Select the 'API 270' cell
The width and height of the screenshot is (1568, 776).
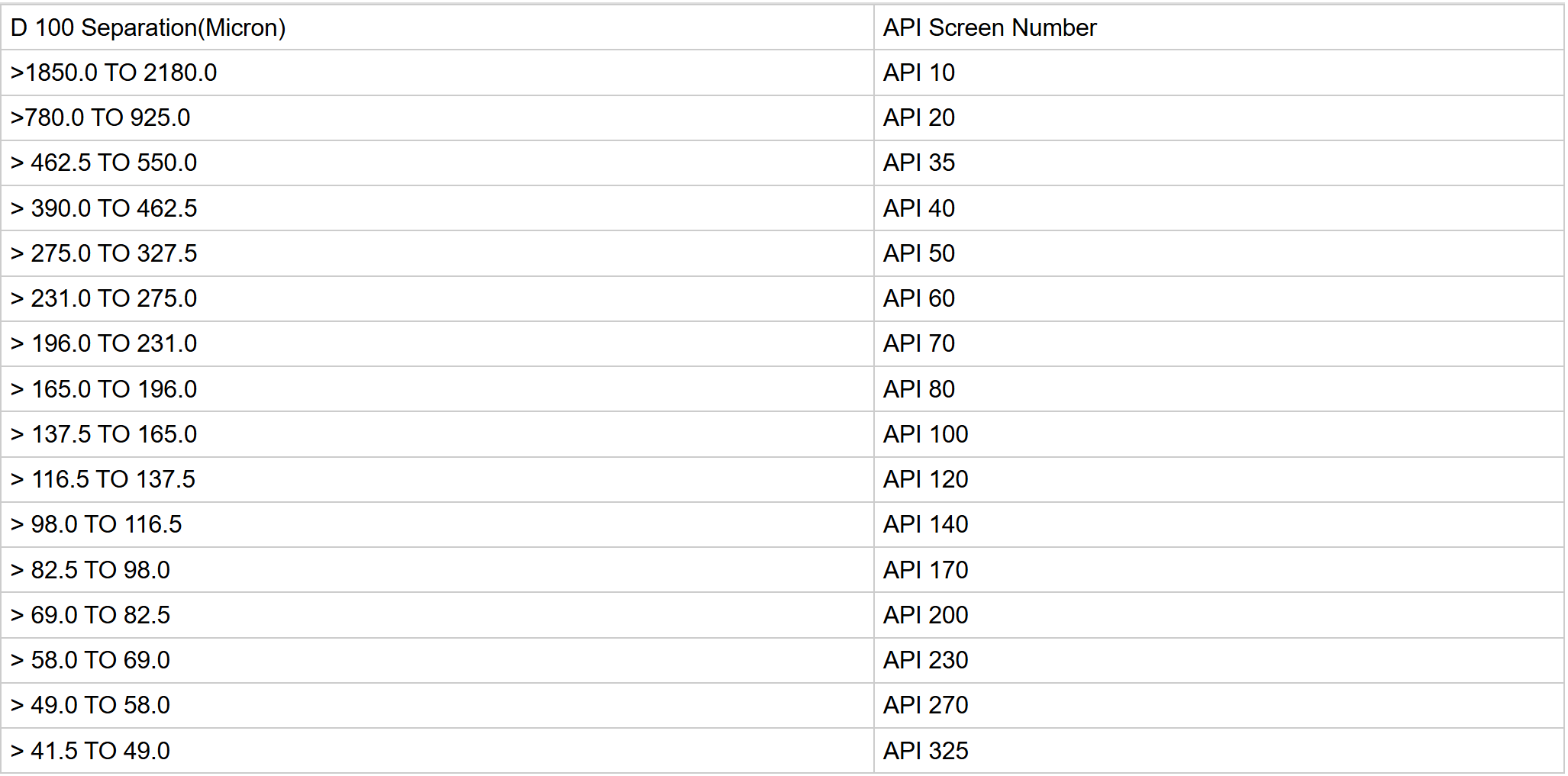925,705
